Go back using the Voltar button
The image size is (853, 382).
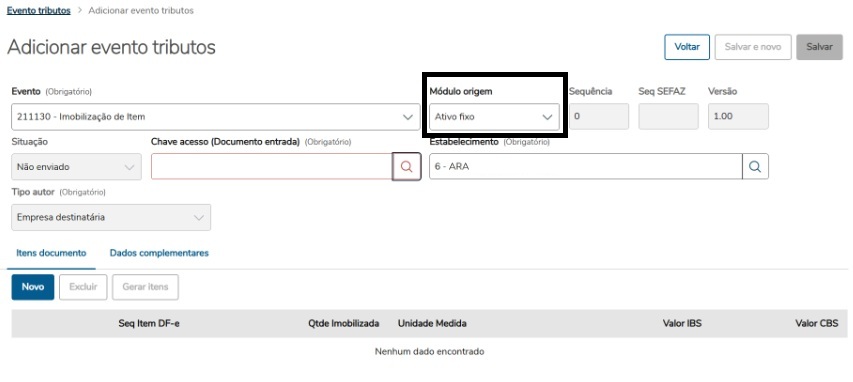click(687, 47)
